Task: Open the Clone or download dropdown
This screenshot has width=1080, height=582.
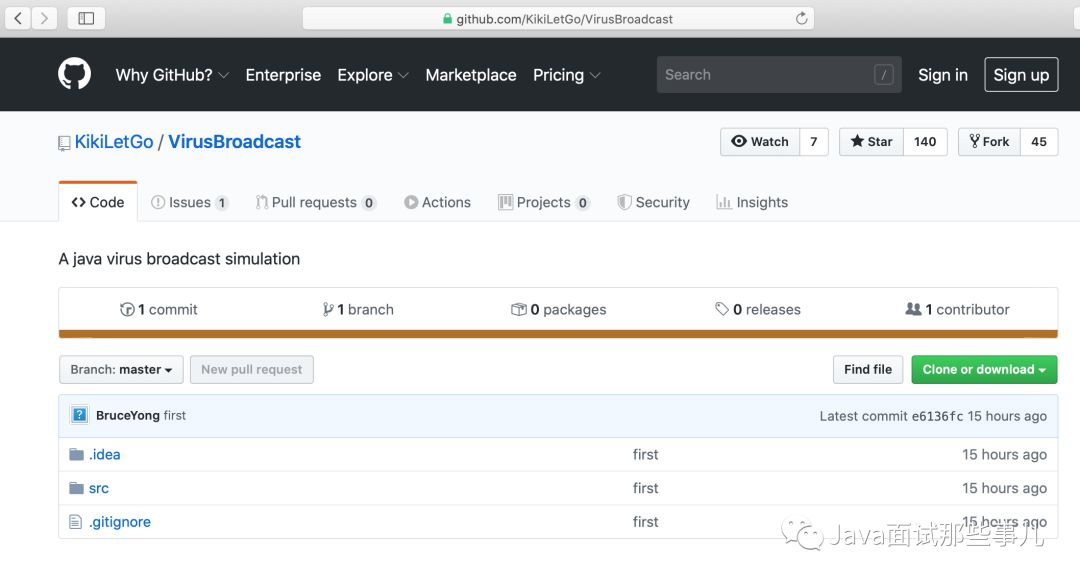Action: click(x=984, y=369)
